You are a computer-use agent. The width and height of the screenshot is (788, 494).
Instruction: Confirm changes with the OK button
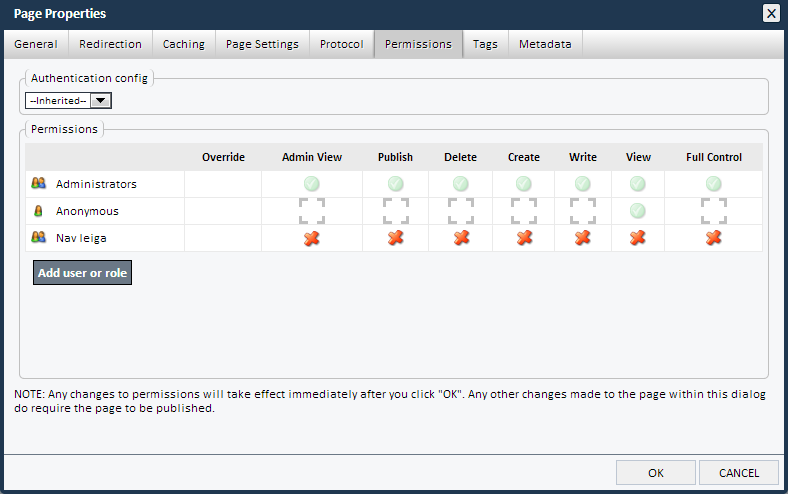(x=656, y=473)
